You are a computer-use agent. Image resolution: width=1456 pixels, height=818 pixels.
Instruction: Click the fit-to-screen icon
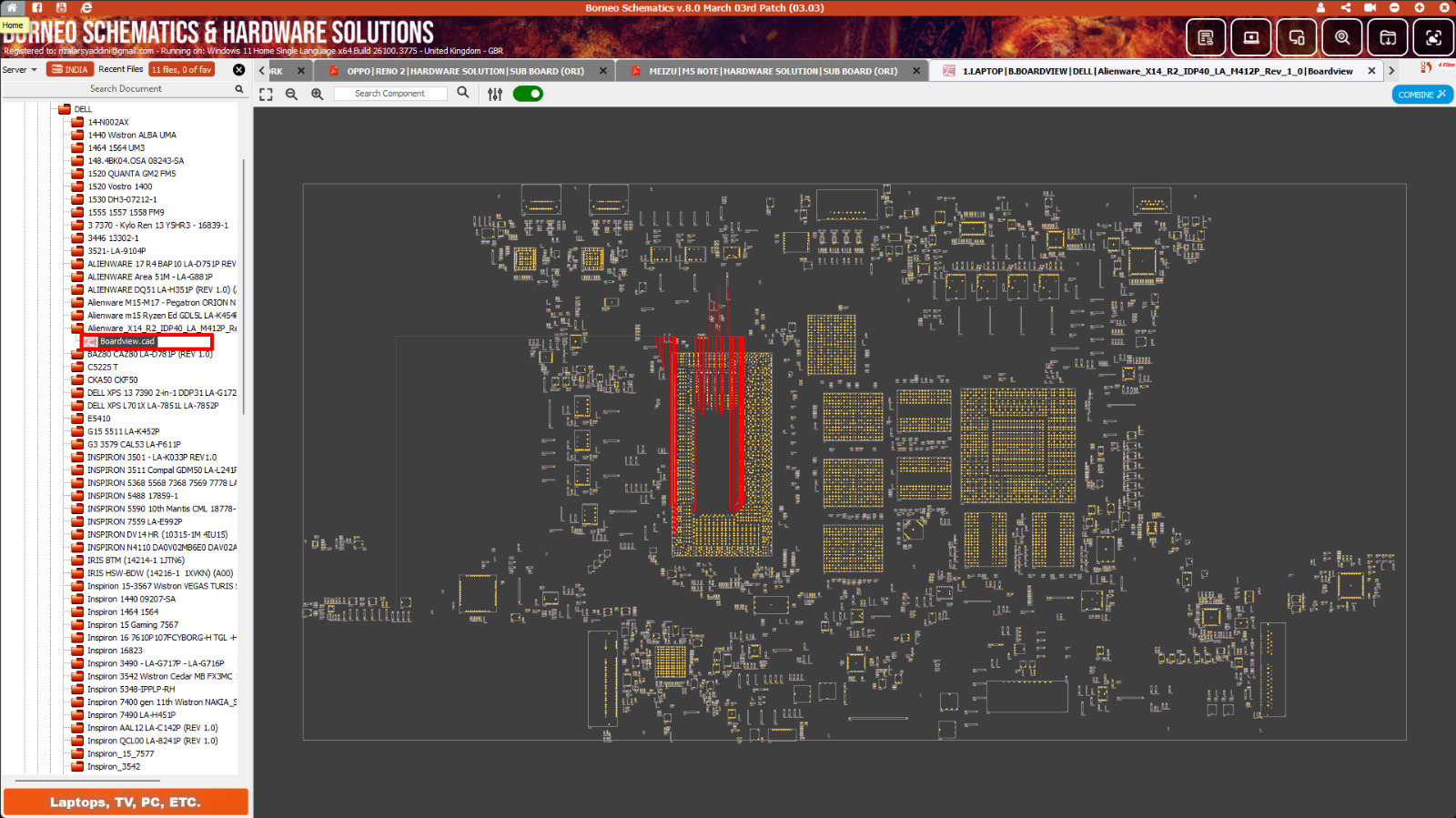pyautogui.click(x=266, y=94)
